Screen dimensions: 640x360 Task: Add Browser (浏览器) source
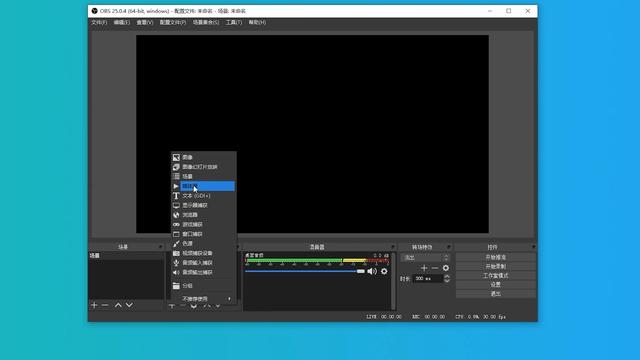click(203, 215)
